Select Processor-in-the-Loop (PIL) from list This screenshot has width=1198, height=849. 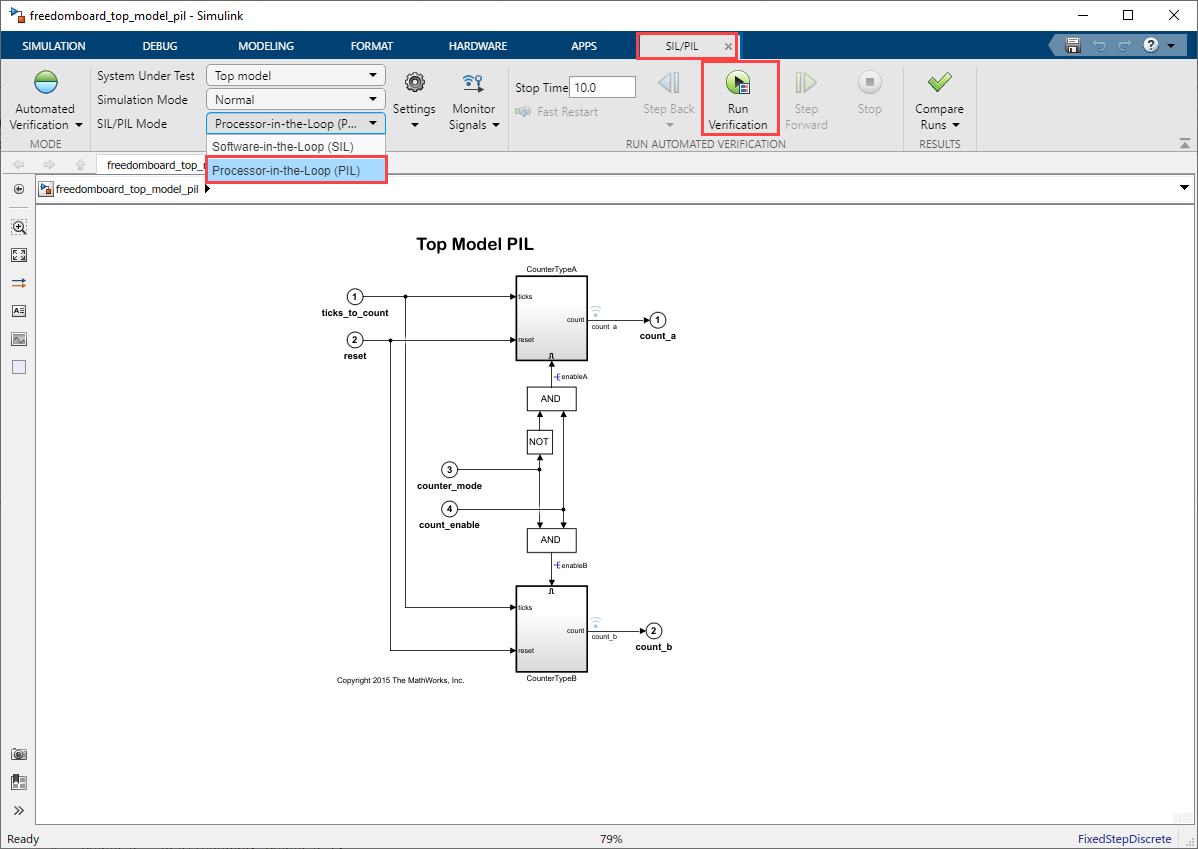[285, 171]
